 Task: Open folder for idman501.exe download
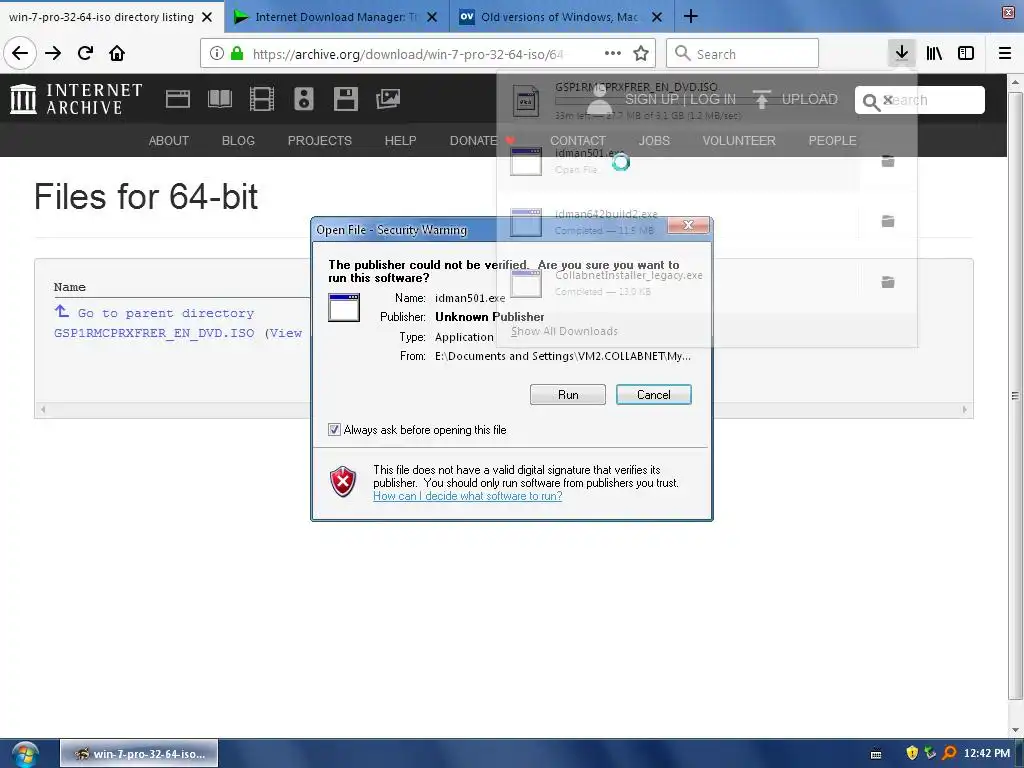coord(888,161)
